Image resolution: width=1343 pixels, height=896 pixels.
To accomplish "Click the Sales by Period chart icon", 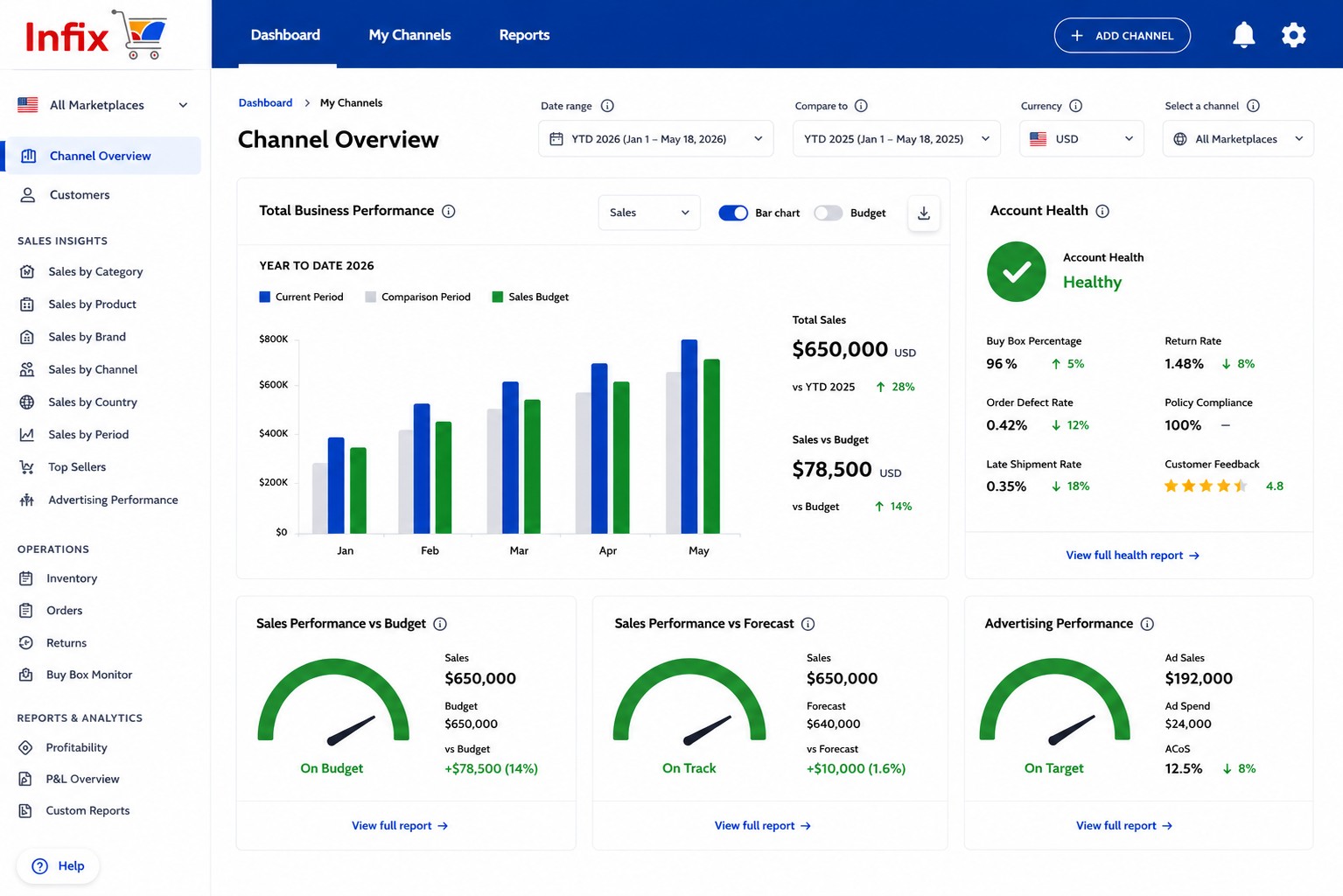I will pos(27,435).
